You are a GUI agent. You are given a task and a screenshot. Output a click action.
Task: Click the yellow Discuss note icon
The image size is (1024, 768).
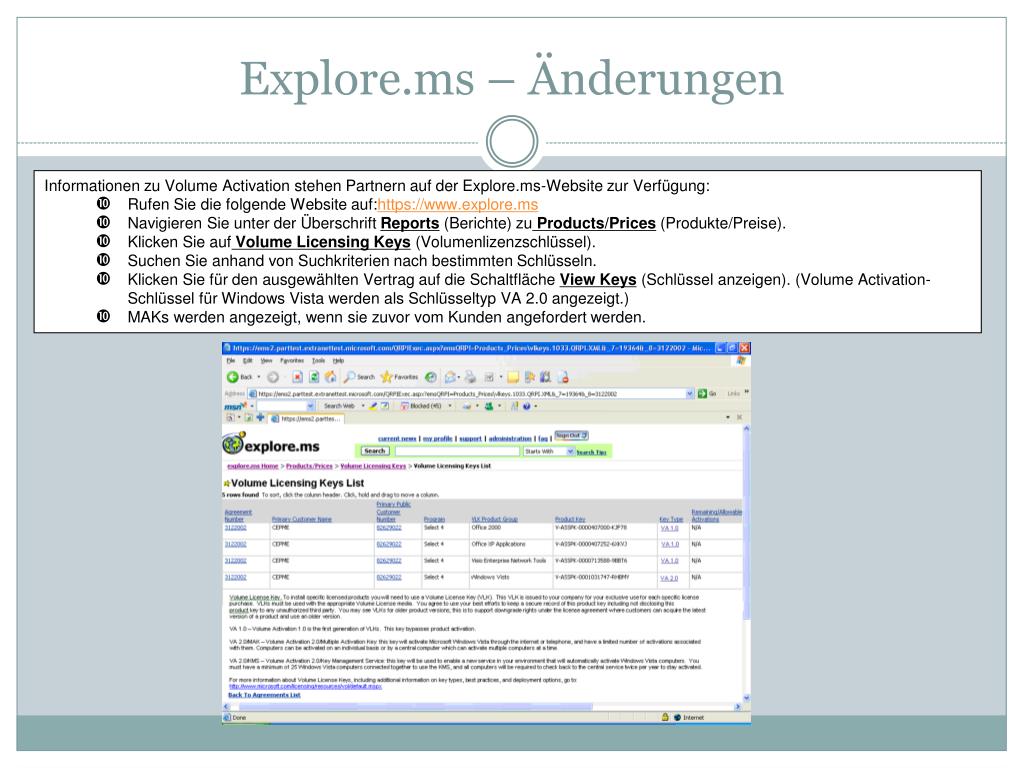click(513, 377)
